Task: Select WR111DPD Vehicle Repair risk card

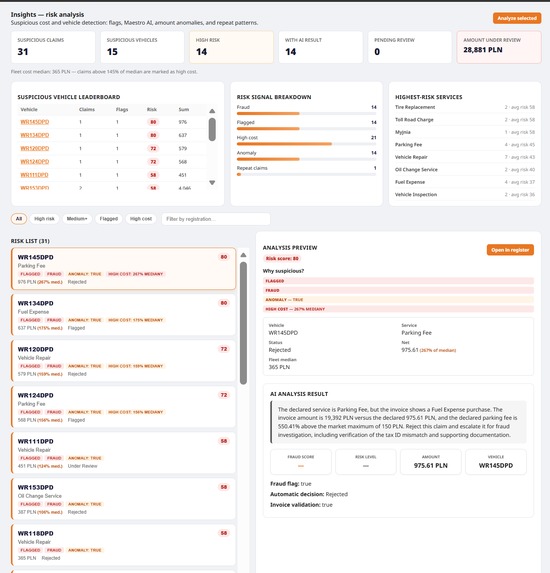Action: (124, 453)
